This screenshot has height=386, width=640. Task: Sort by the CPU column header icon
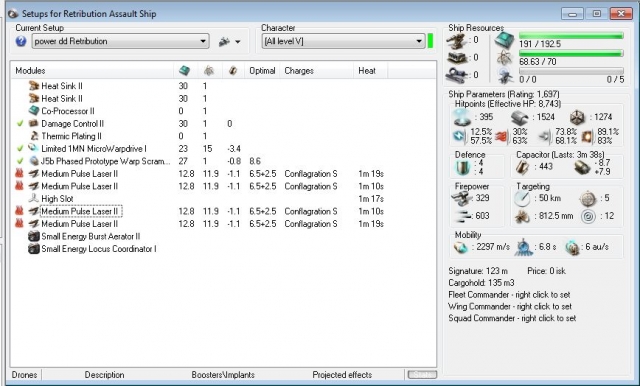click(x=184, y=71)
